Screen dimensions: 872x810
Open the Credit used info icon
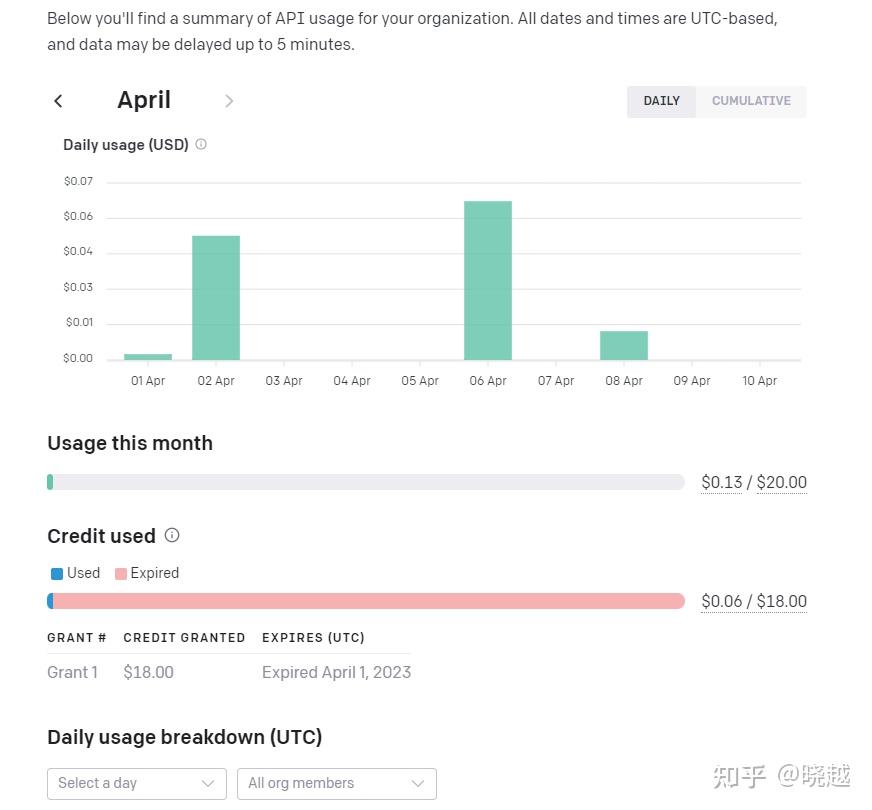(x=172, y=535)
